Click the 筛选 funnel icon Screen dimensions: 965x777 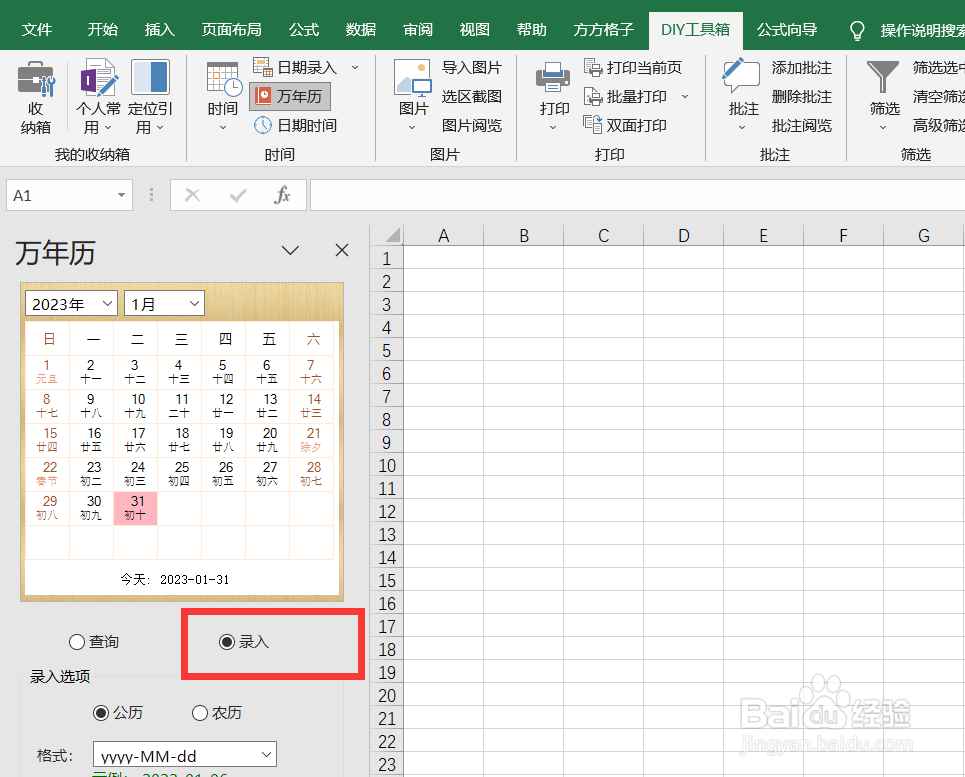point(883,78)
